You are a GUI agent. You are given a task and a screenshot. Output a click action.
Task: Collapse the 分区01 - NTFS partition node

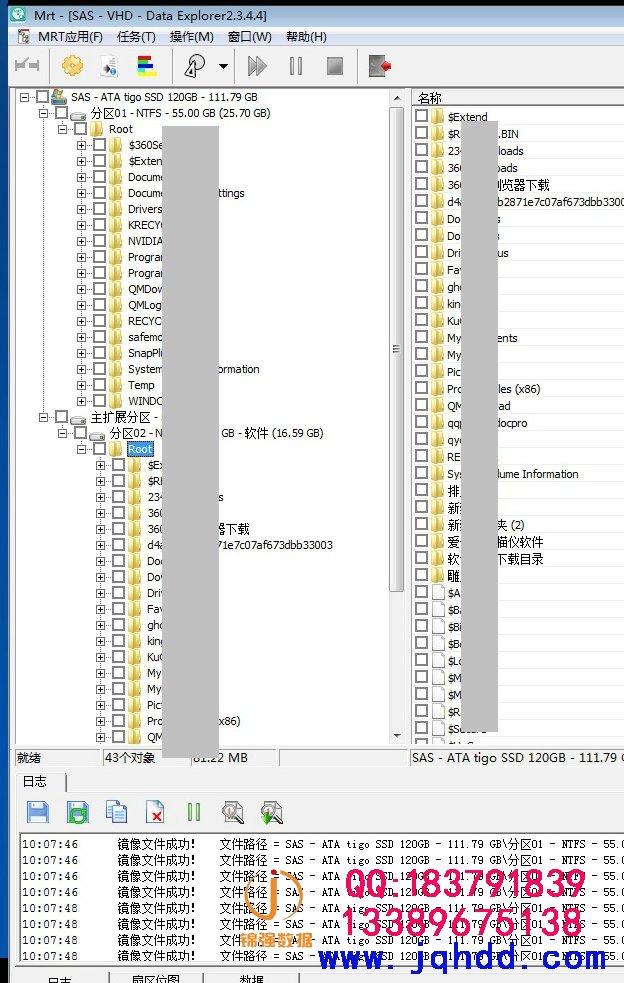44,113
